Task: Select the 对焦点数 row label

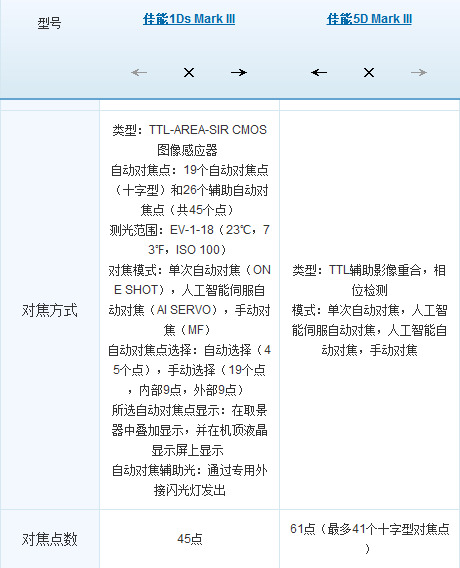Action: coord(50,539)
